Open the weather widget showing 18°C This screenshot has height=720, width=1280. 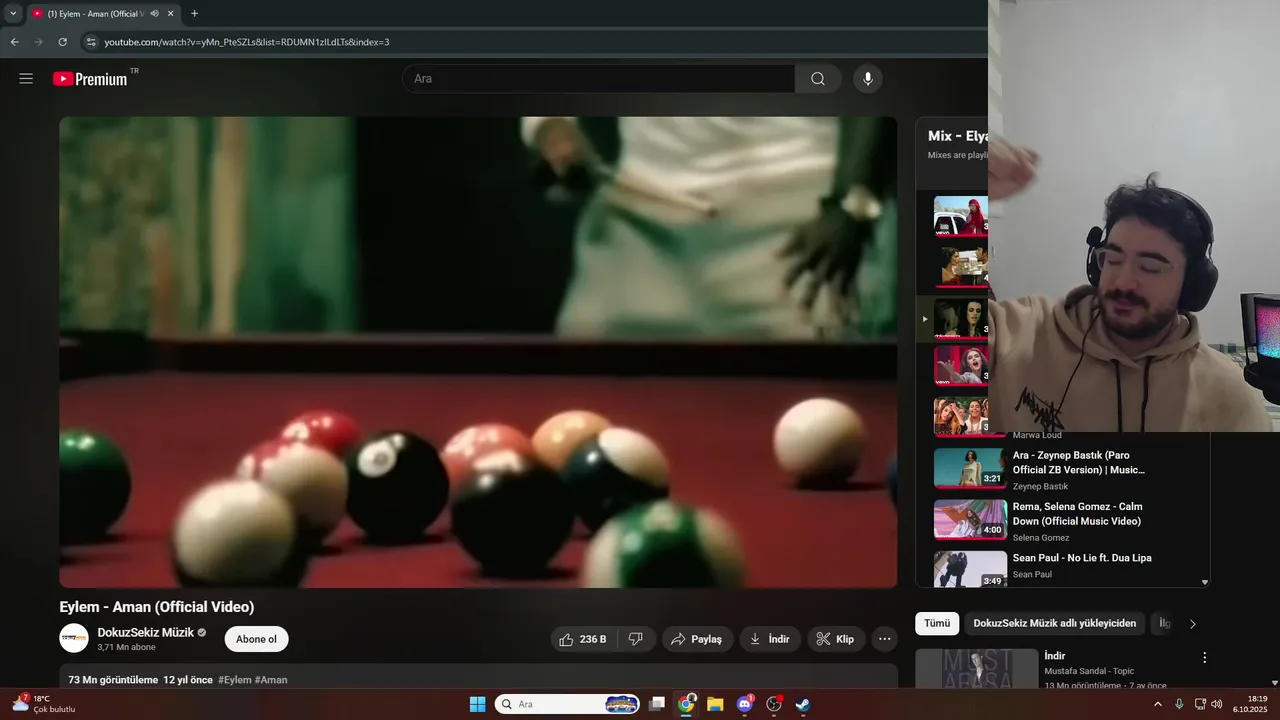[43, 704]
